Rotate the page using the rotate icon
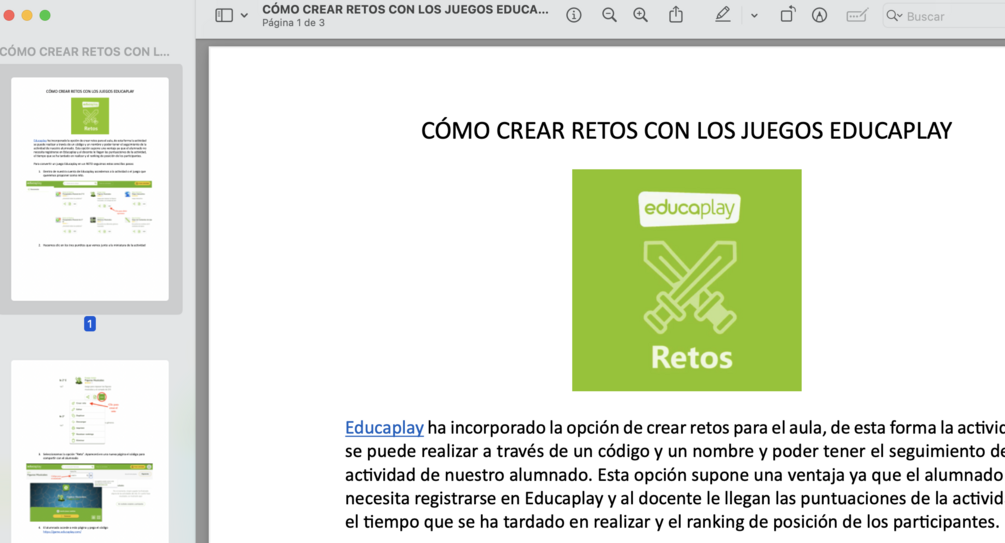 click(788, 15)
